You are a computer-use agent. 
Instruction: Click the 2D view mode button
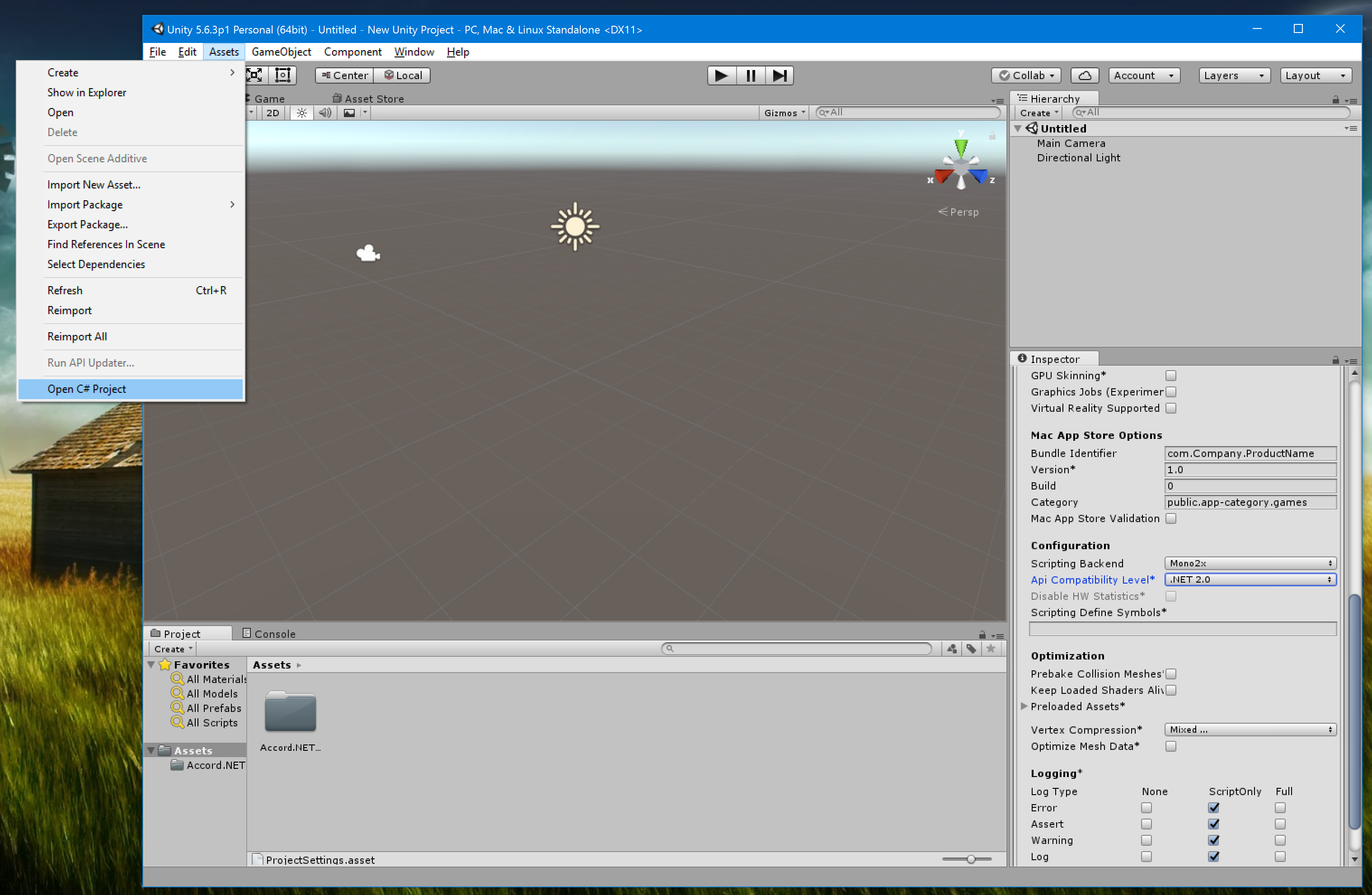pyautogui.click(x=273, y=113)
